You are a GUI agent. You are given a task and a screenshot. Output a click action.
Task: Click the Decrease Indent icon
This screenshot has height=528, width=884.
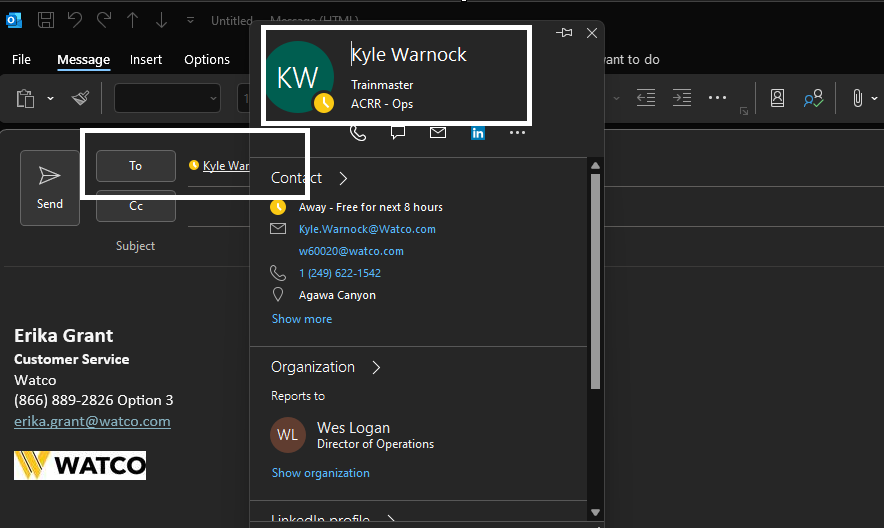coord(646,97)
